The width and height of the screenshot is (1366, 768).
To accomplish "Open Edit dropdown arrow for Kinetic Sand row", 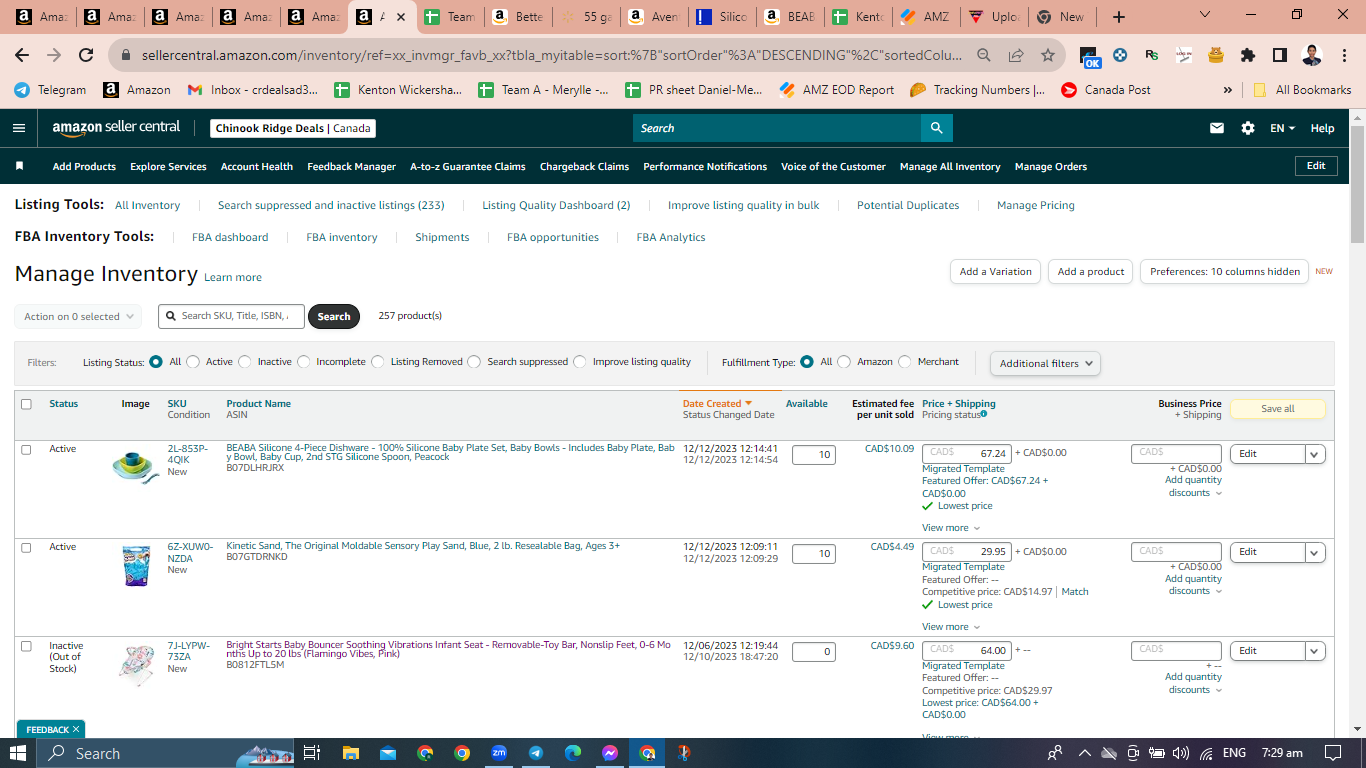I will [1315, 552].
